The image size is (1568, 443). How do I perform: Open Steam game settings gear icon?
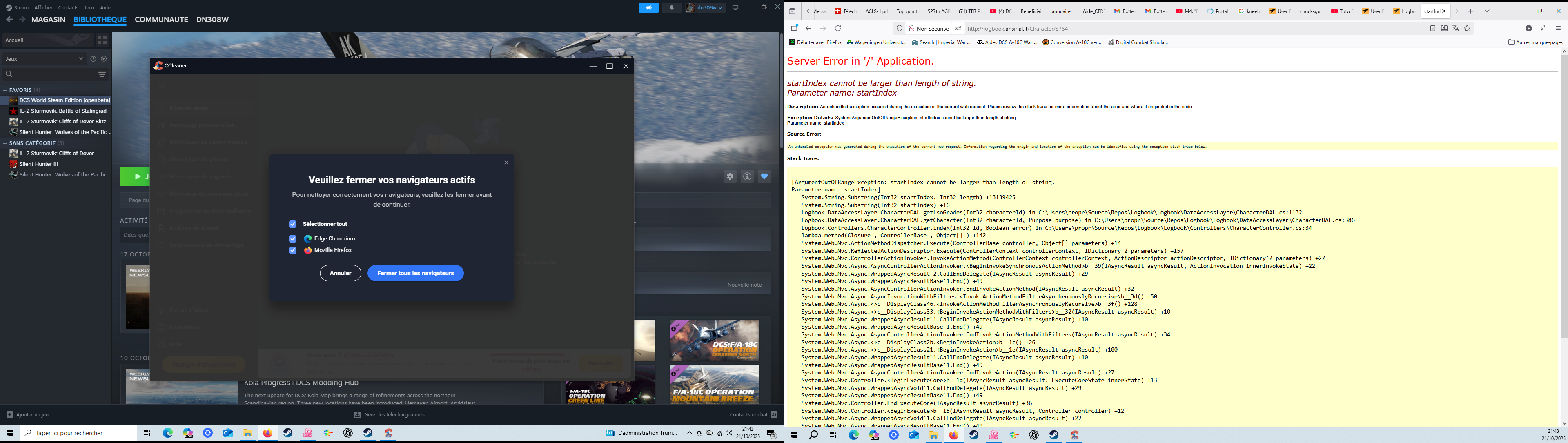730,176
